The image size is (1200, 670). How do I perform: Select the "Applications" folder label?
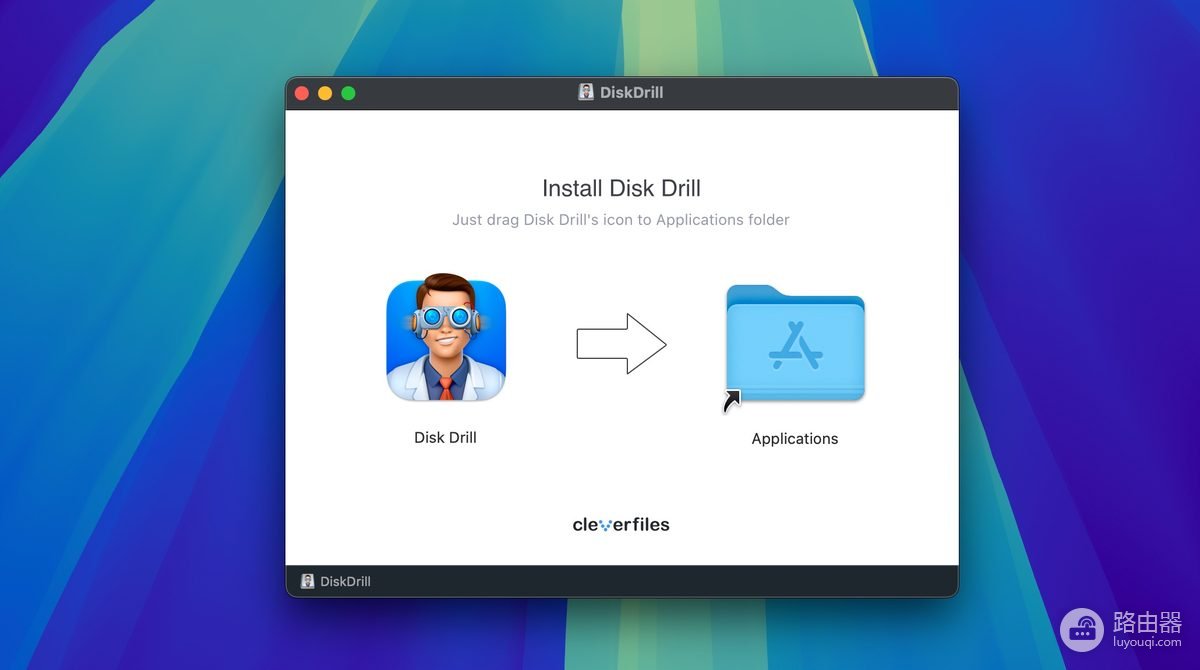click(x=795, y=438)
